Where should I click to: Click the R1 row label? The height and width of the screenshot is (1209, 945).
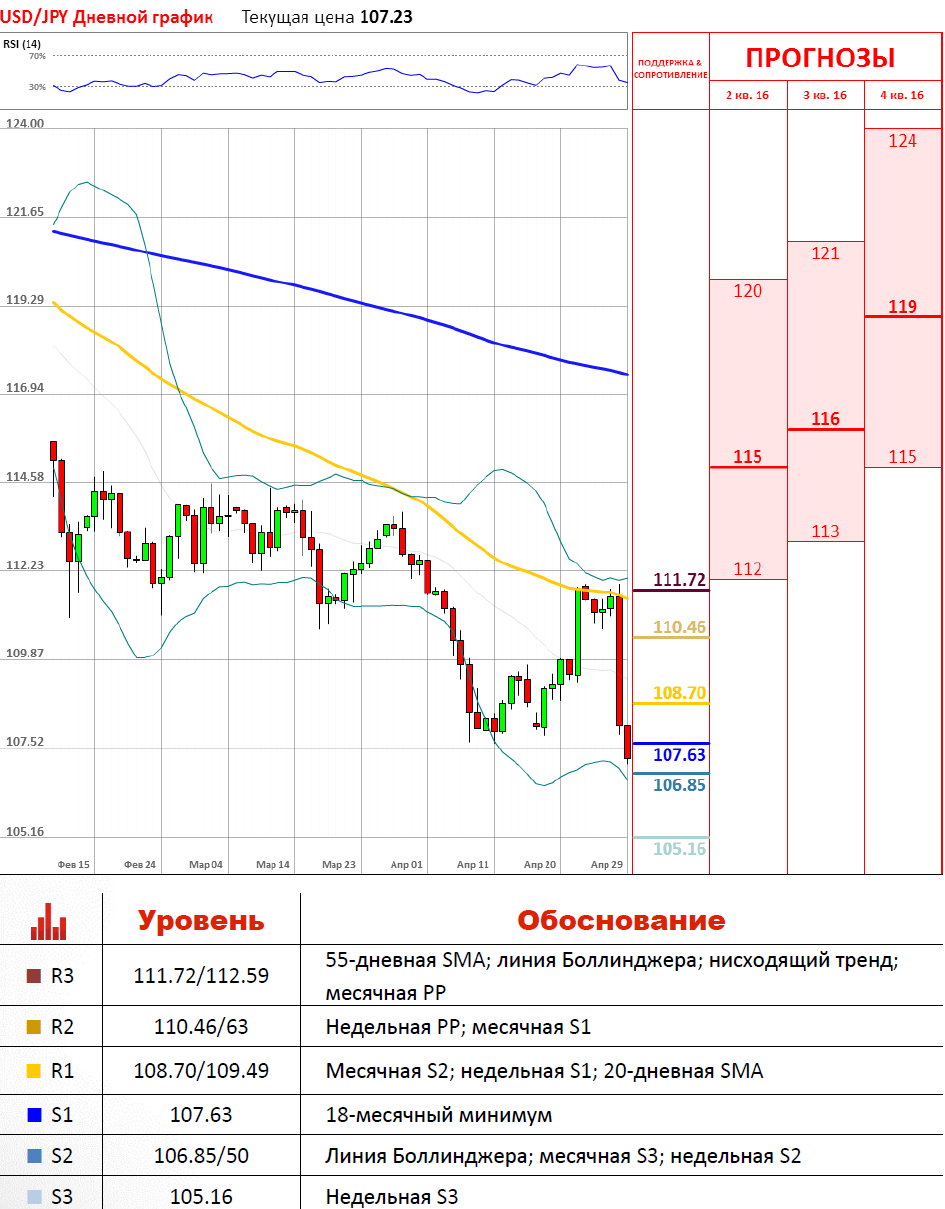coord(63,1071)
